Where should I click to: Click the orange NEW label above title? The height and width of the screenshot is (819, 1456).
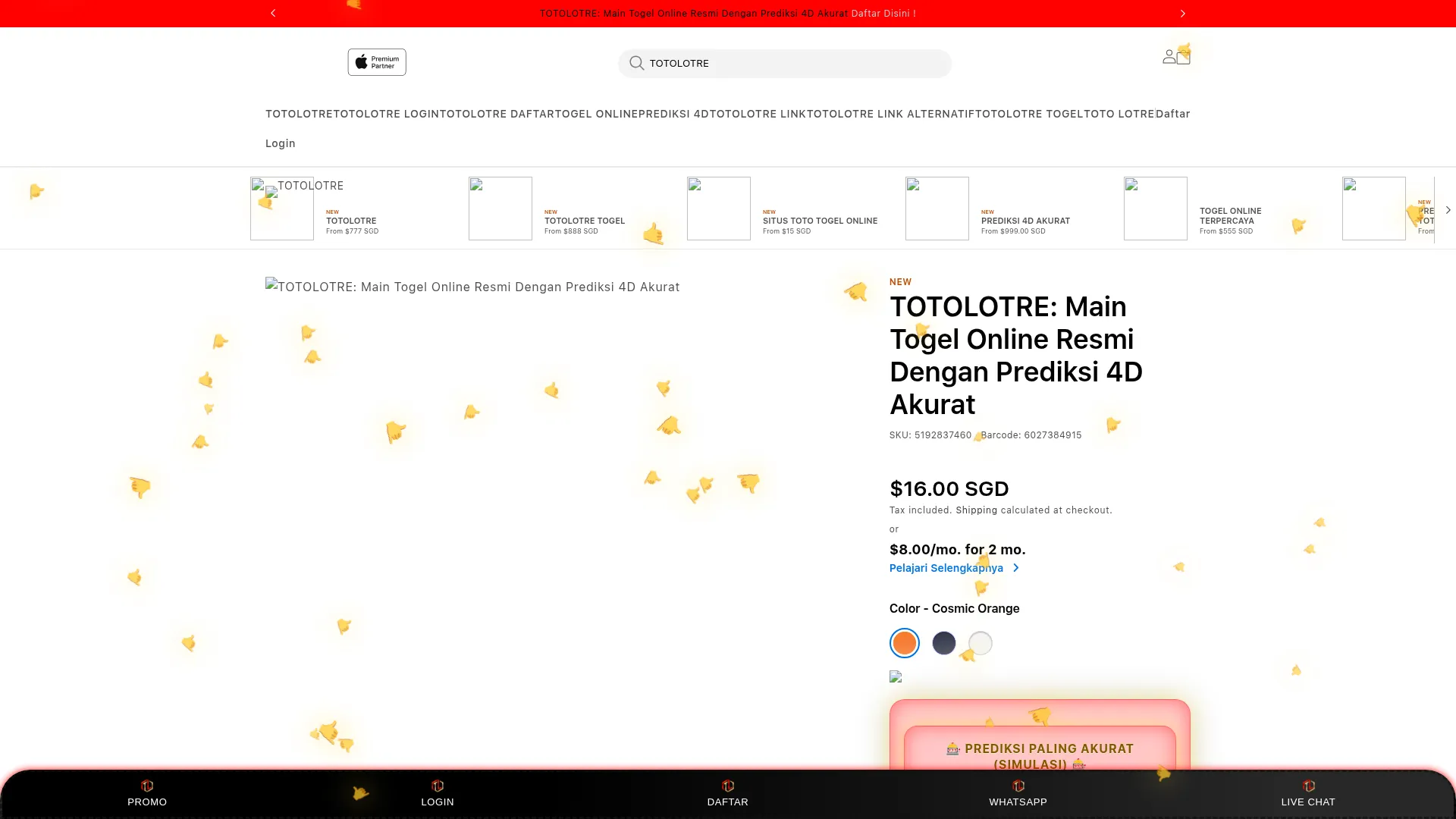click(x=900, y=282)
